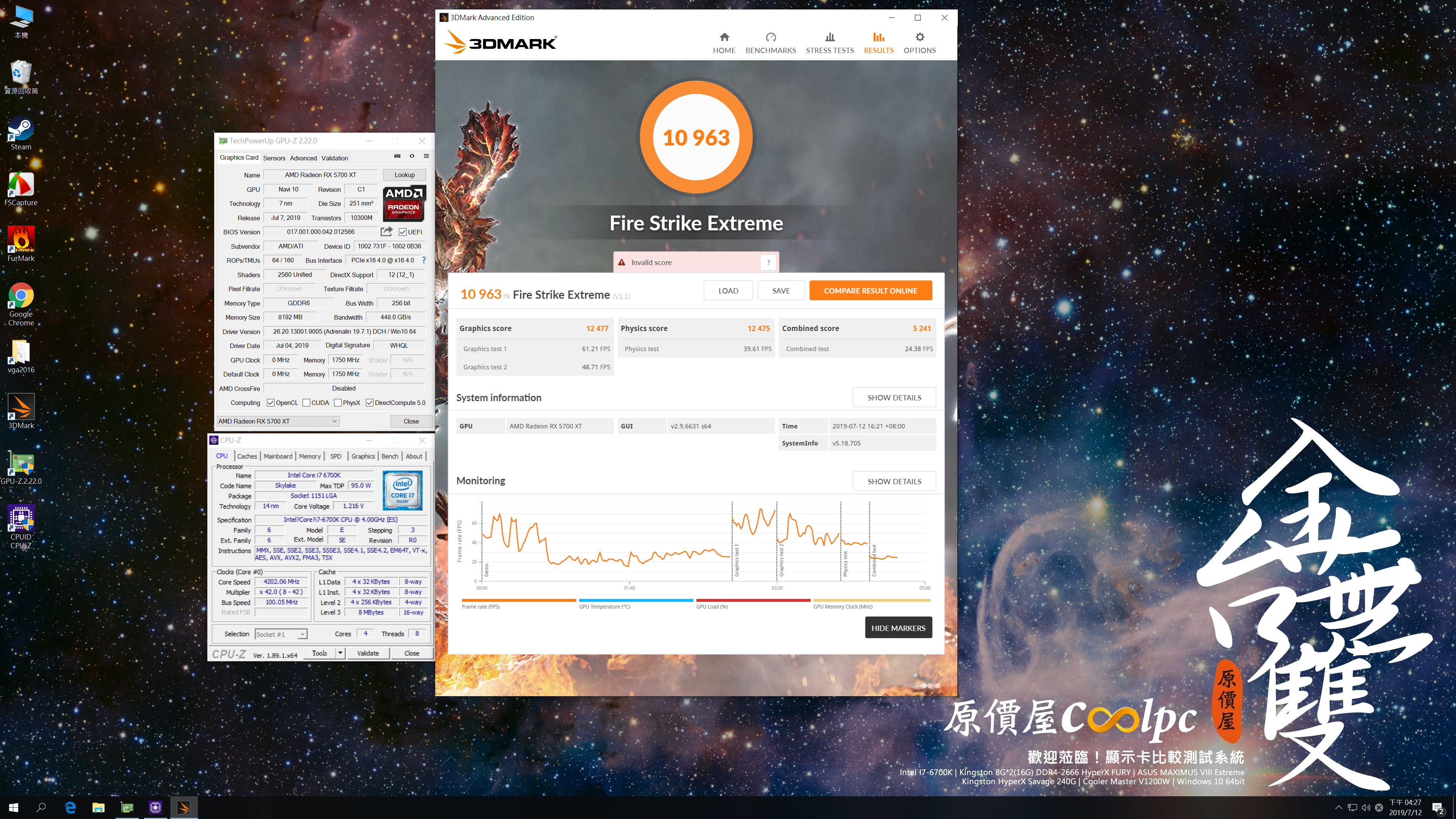Open the vga2016 desktop folder

tap(21, 357)
